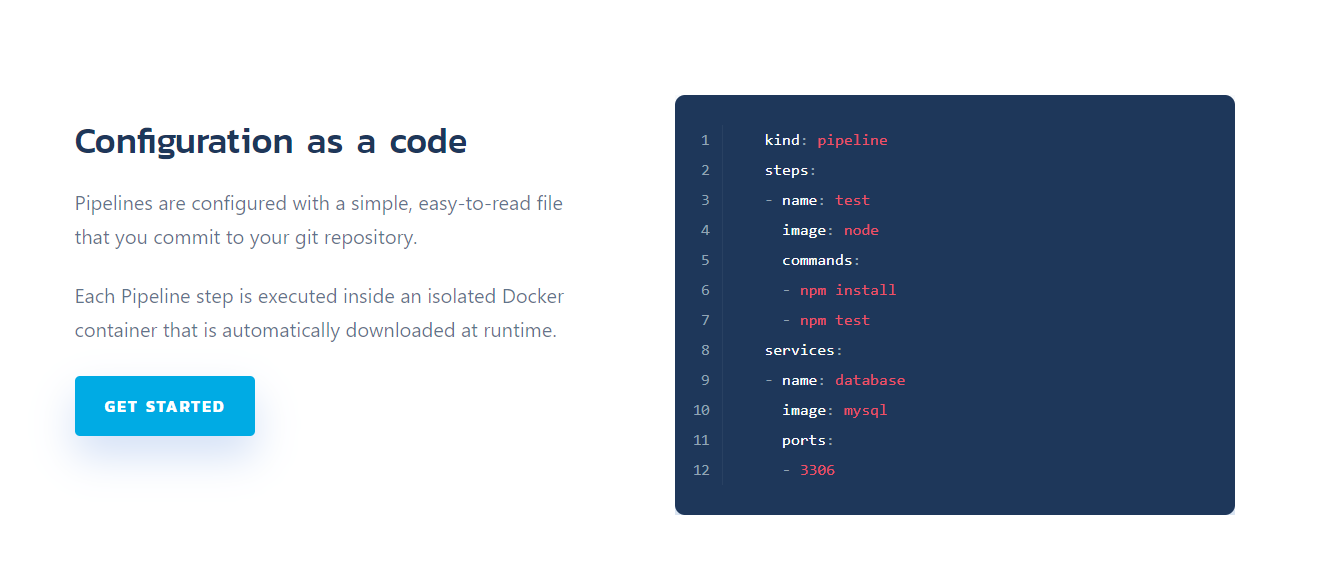This screenshot has width=1333, height=582.
Task: Click the paragraph starting 'Pipelines are configured'
Action: click(319, 221)
